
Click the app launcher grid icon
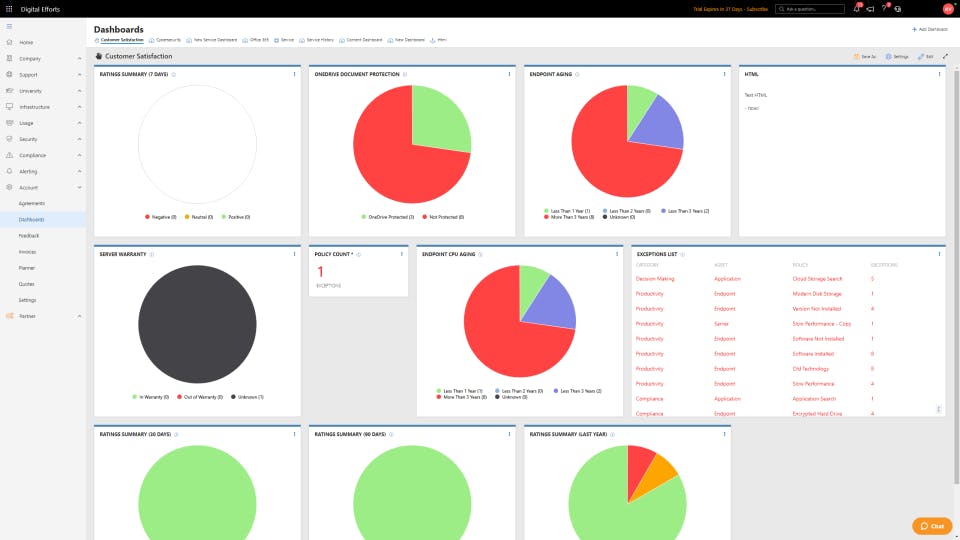coord(9,9)
